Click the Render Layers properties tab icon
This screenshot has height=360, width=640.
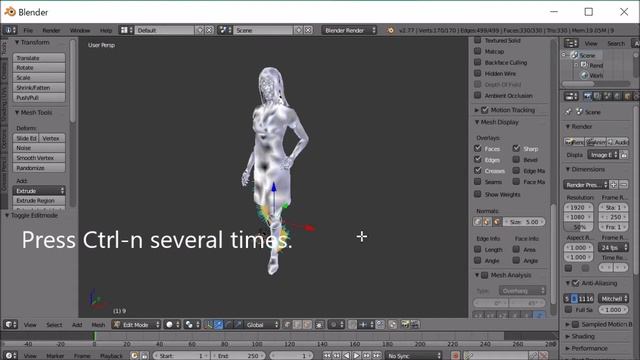click(597, 96)
